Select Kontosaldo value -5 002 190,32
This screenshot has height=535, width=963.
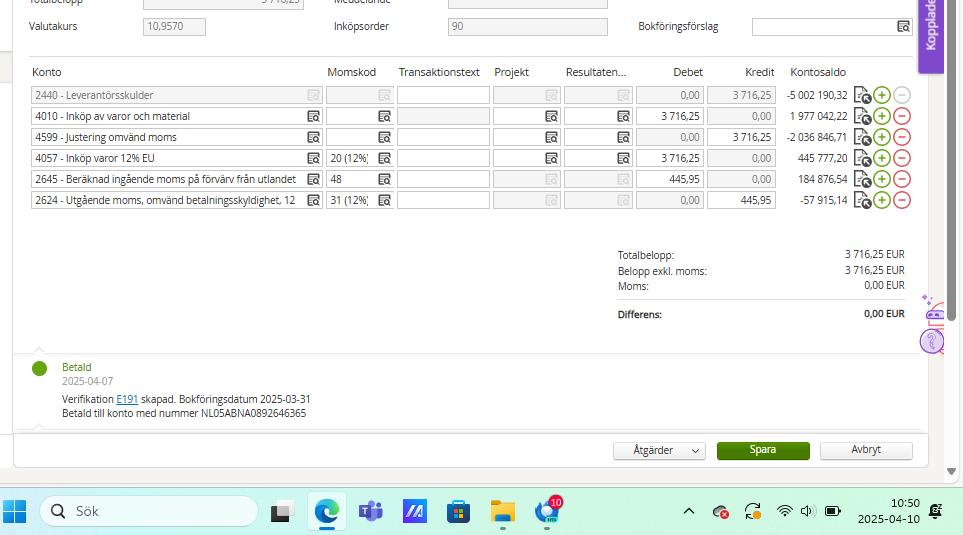[x=817, y=95]
